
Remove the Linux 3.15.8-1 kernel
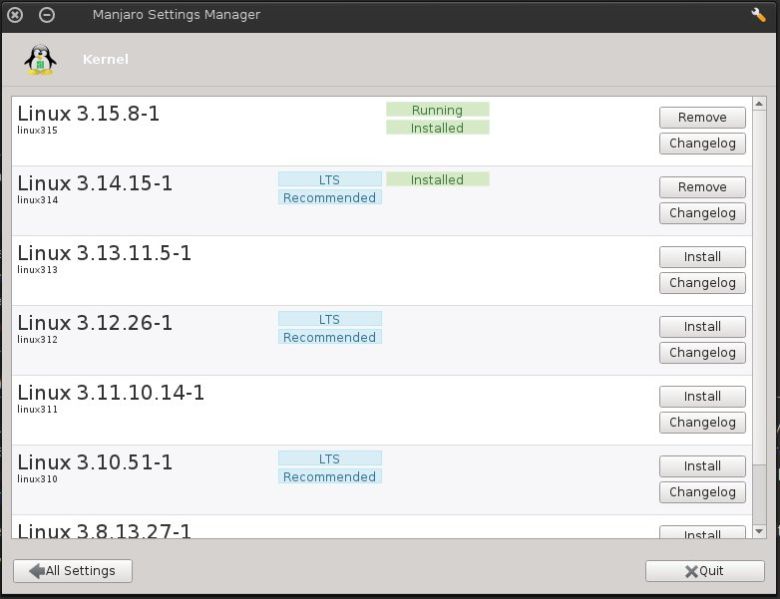(x=702, y=117)
